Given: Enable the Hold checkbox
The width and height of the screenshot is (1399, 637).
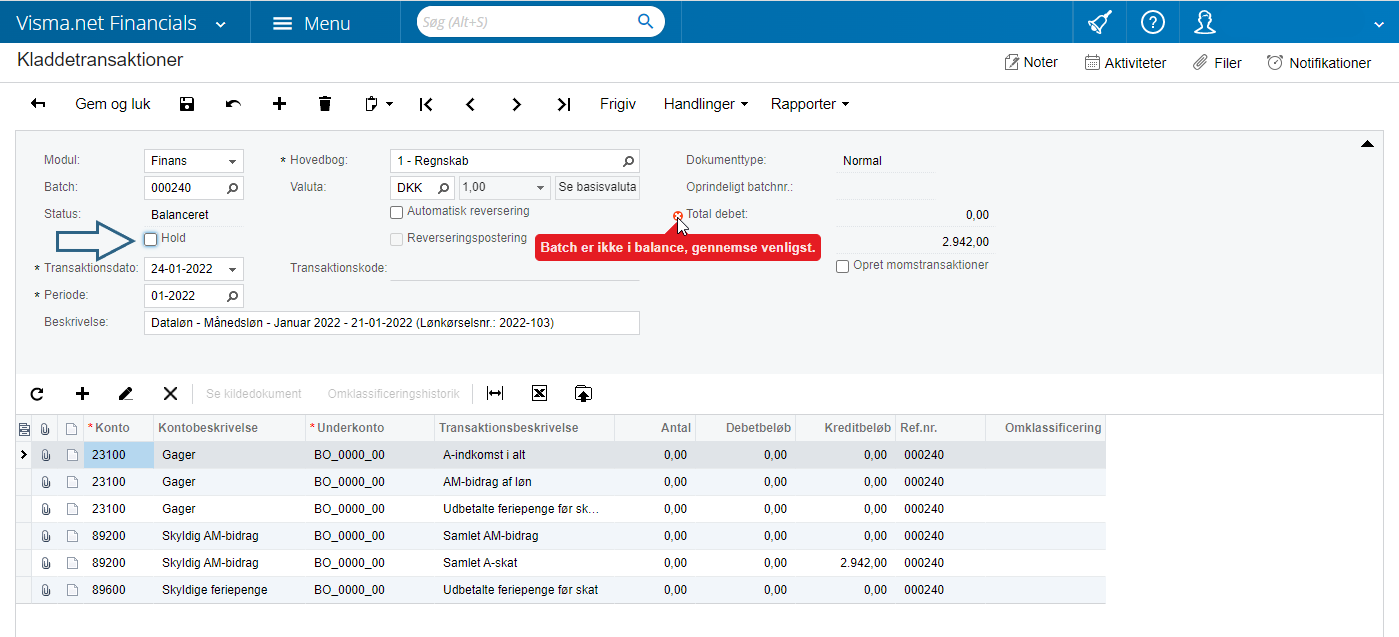Looking at the screenshot, I should [151, 239].
